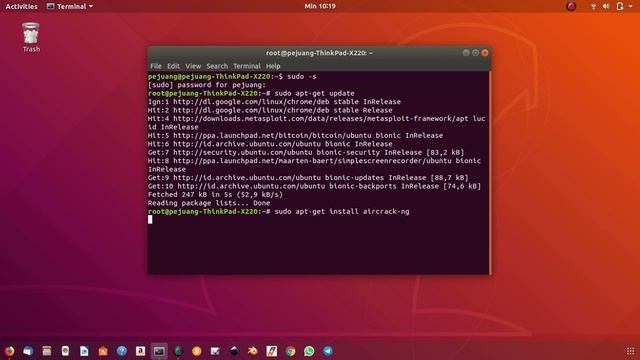Open the Search menu in Terminal
Image resolution: width=640 pixels, height=360 pixels.
point(217,66)
